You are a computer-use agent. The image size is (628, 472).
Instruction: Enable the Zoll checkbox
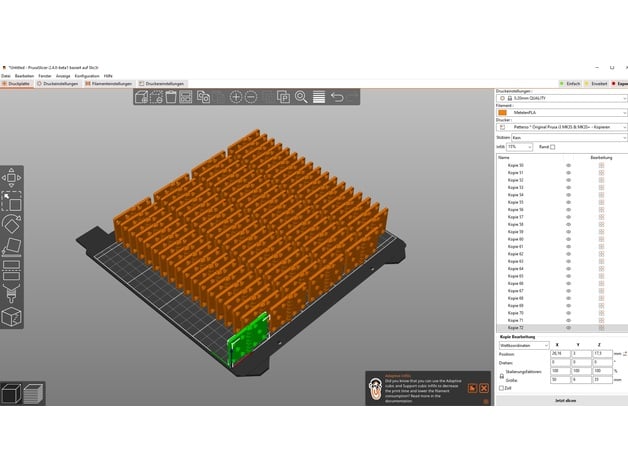click(x=501, y=388)
